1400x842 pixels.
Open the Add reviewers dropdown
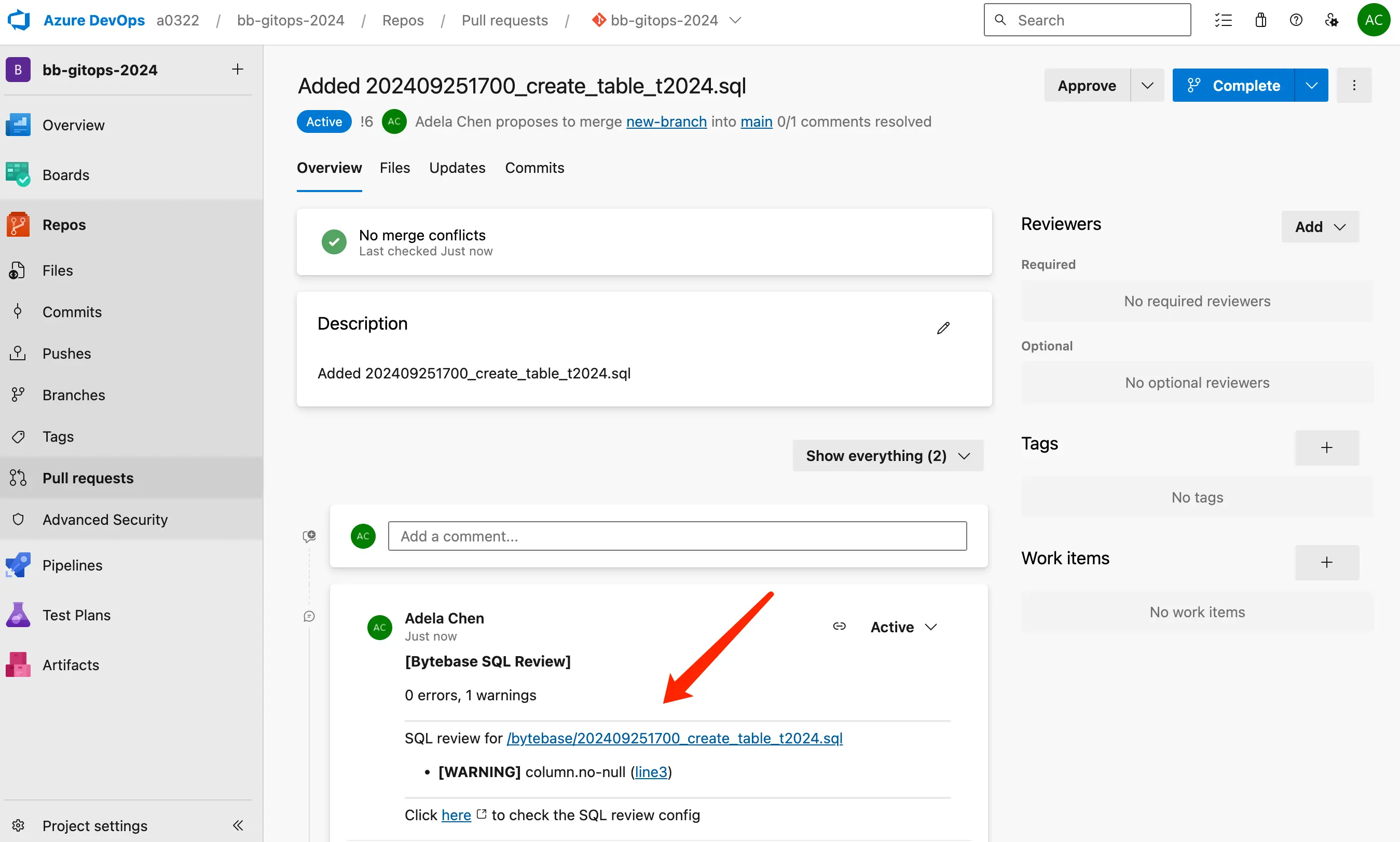point(1320,227)
